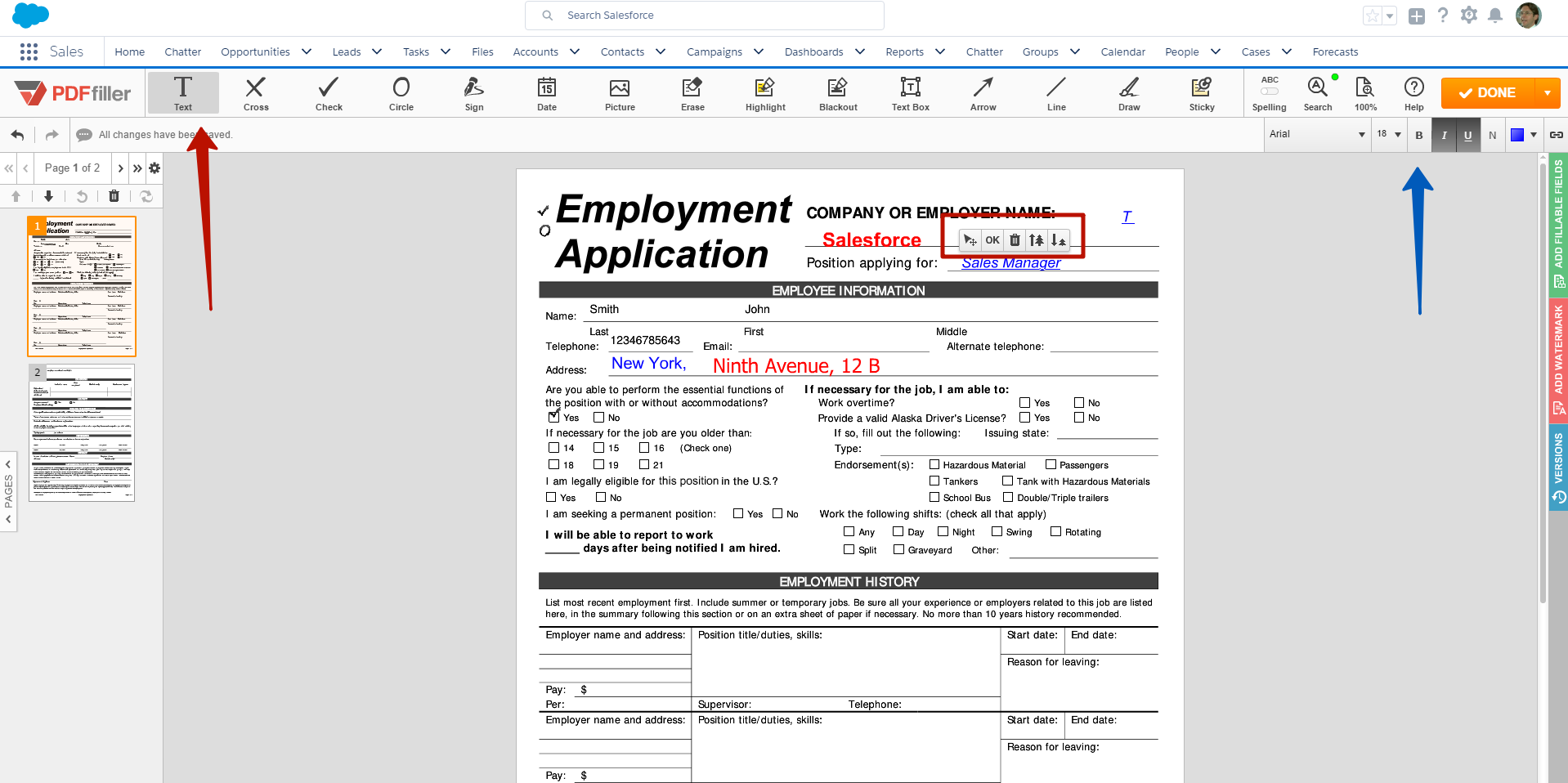Activate the Draw tool
Screen dimensions: 1568x783
coord(1129,92)
